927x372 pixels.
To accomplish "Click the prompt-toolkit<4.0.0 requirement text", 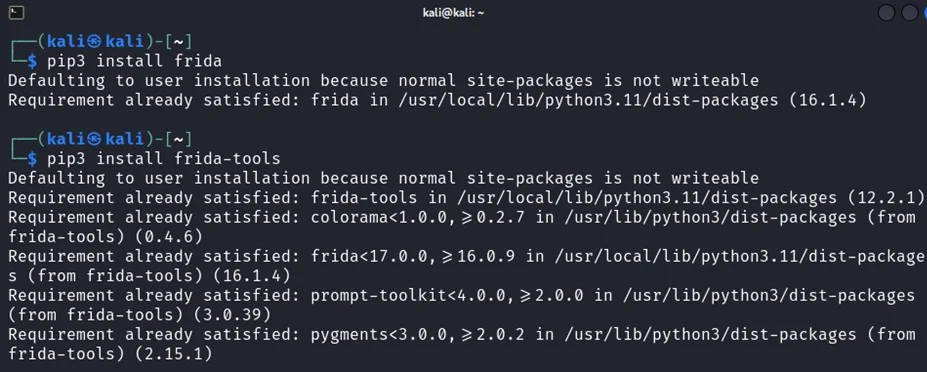I will [x=409, y=295].
